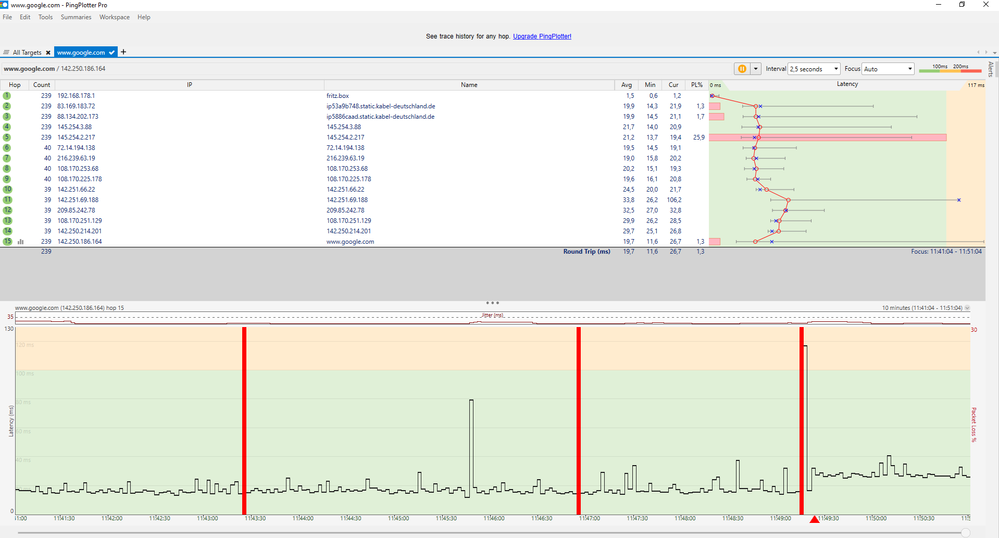Click hop 12 green circle icon
999x538 pixels.
pyautogui.click(x=7, y=210)
